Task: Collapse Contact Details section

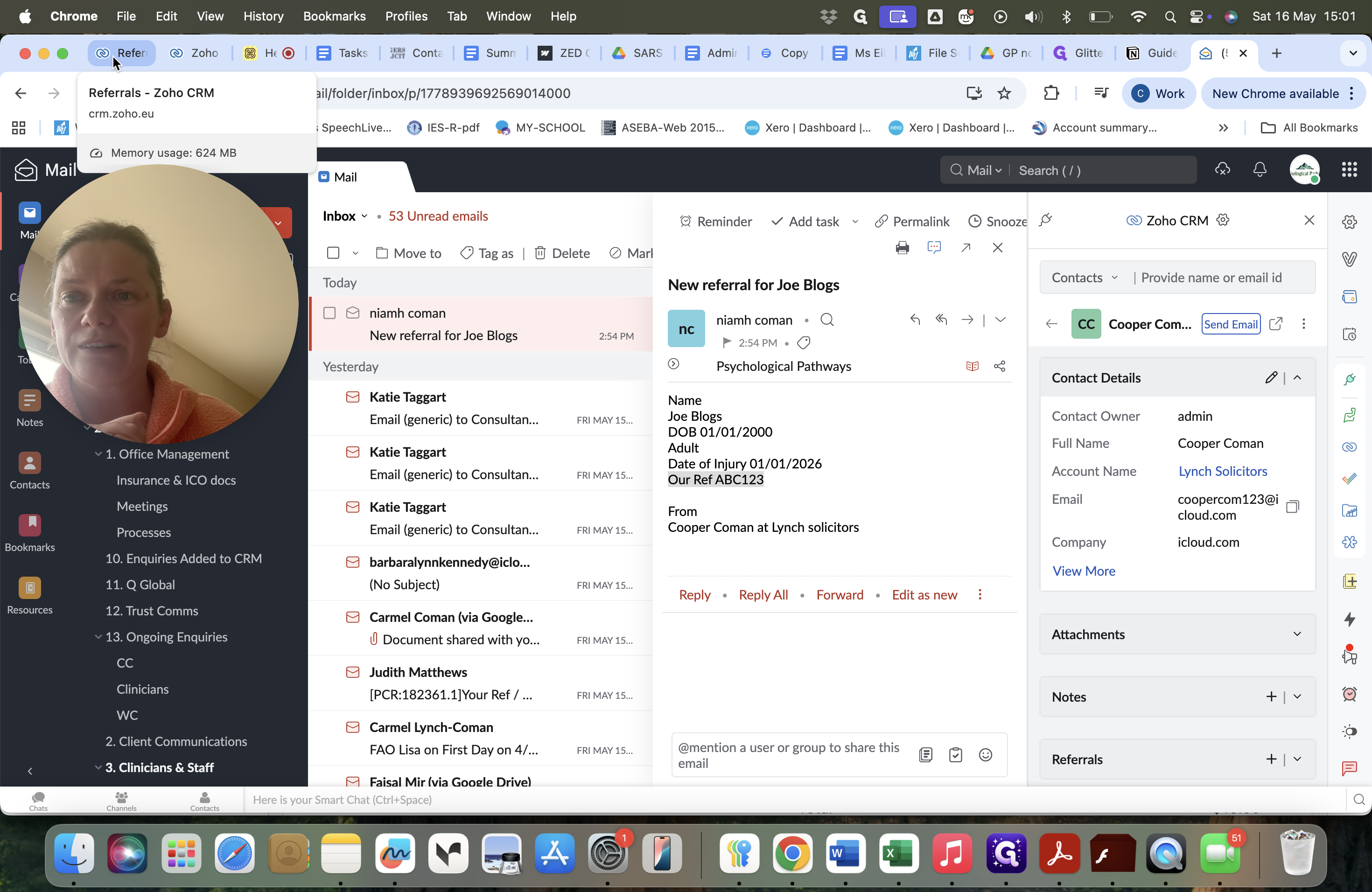Action: [1297, 377]
